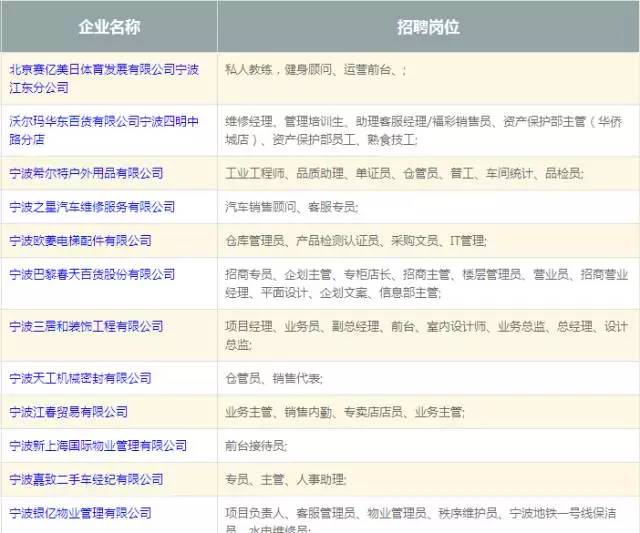Select positions text 汽车销售顾问、客服专员
The width and height of the screenshot is (640, 533).
pyautogui.click(x=291, y=207)
